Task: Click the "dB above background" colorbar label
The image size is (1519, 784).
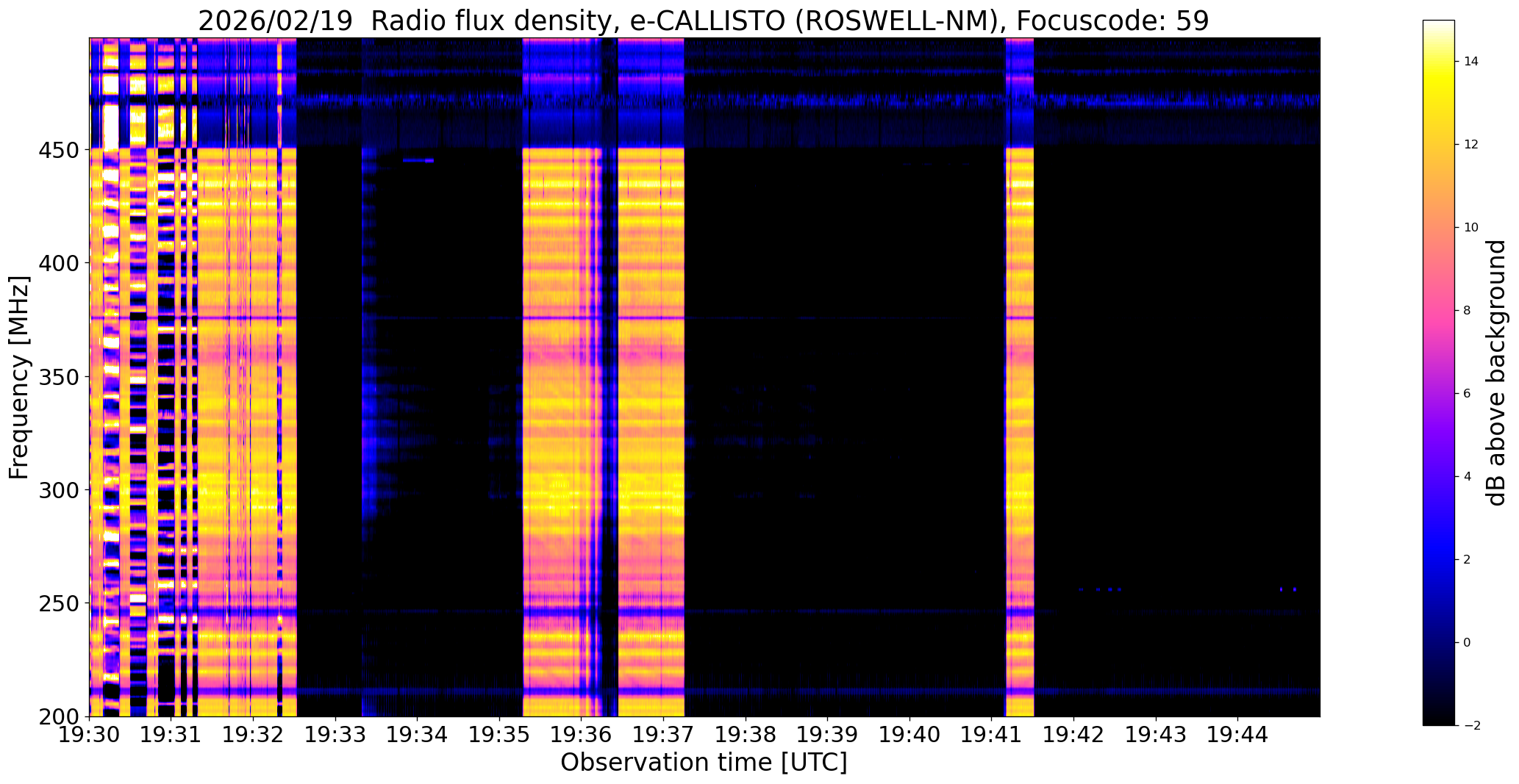Action: (x=1496, y=373)
